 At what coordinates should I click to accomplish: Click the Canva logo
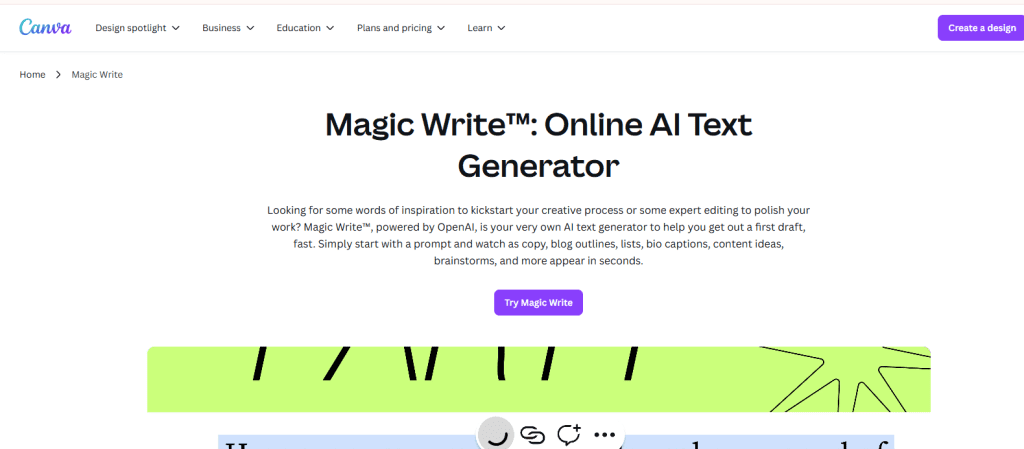click(x=45, y=27)
